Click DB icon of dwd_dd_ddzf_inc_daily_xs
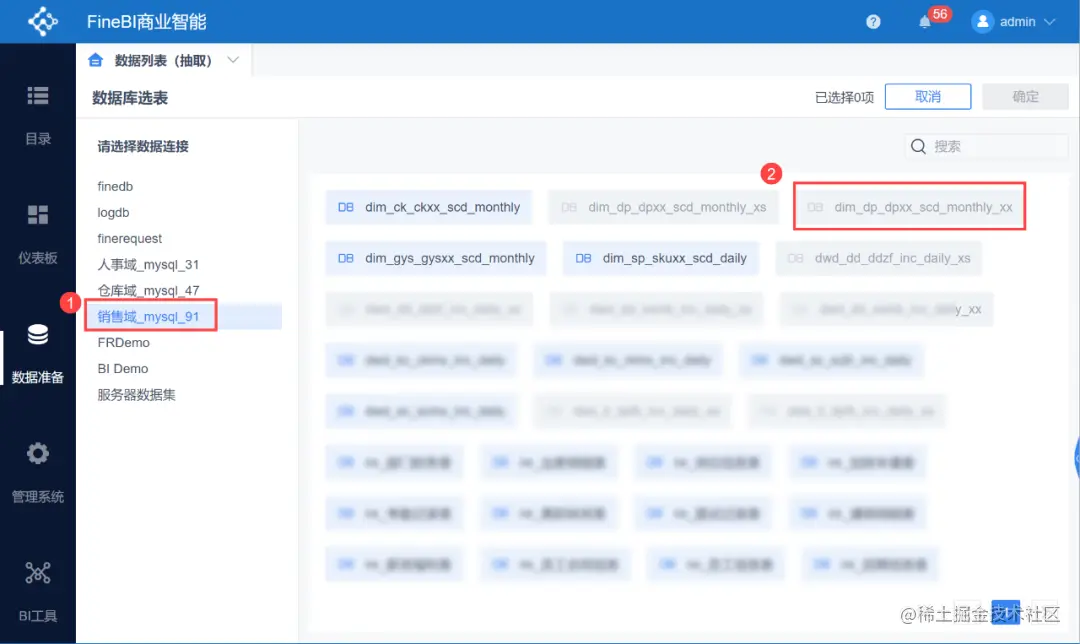The width and height of the screenshot is (1080, 644). [x=796, y=258]
